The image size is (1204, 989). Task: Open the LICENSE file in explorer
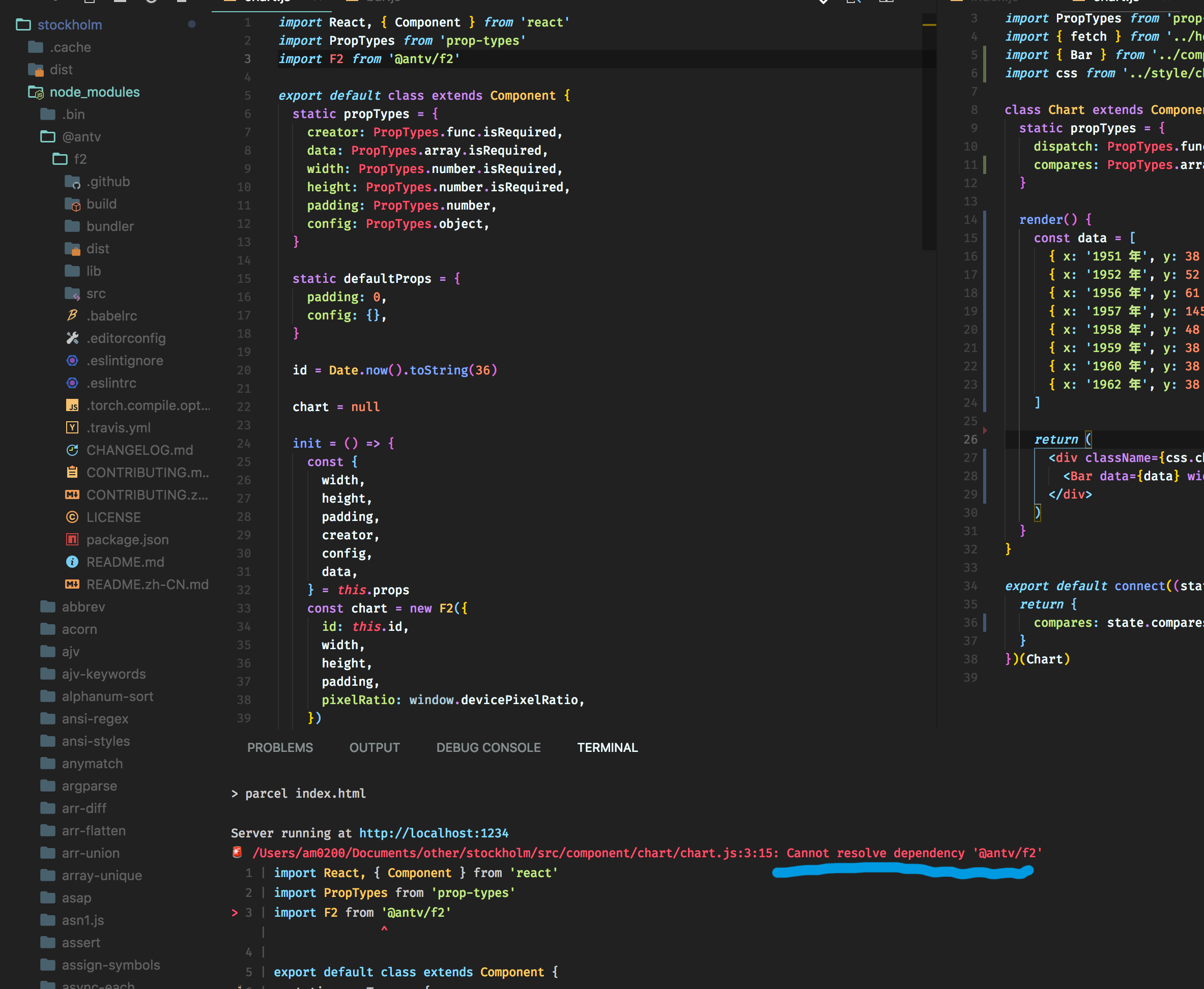pos(113,517)
